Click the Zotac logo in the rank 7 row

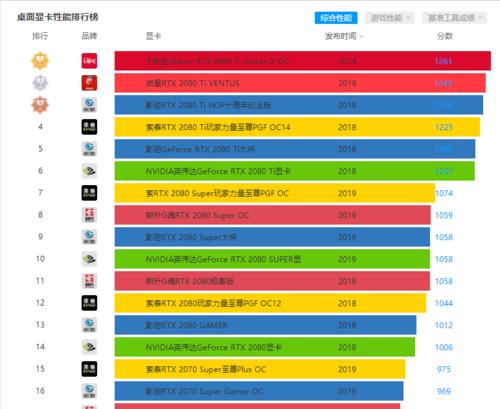89,193
